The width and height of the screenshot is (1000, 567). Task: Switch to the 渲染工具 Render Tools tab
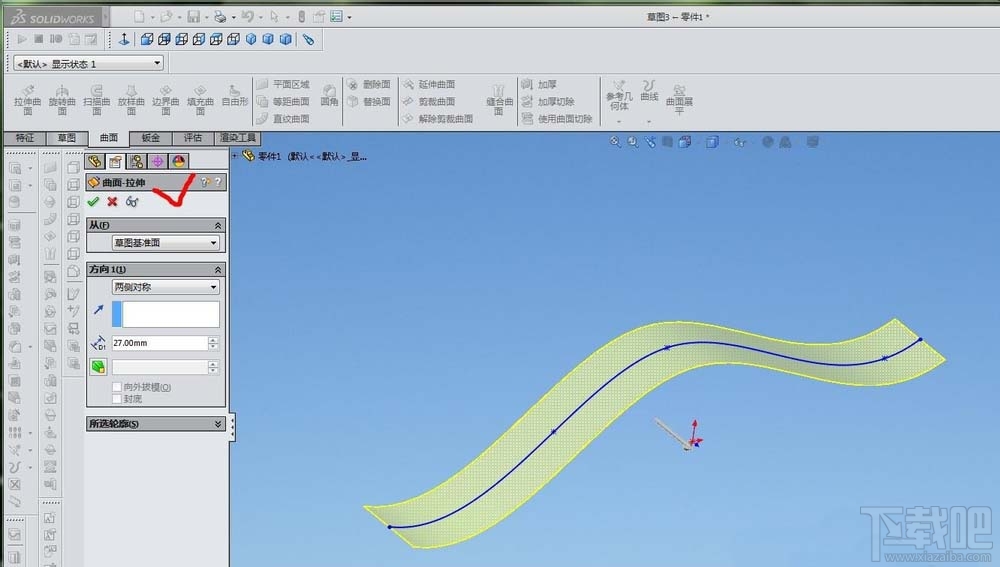(237, 138)
